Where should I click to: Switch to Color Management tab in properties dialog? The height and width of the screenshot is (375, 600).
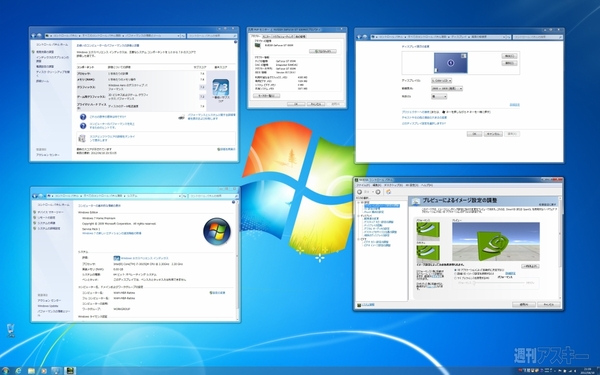[300, 36]
